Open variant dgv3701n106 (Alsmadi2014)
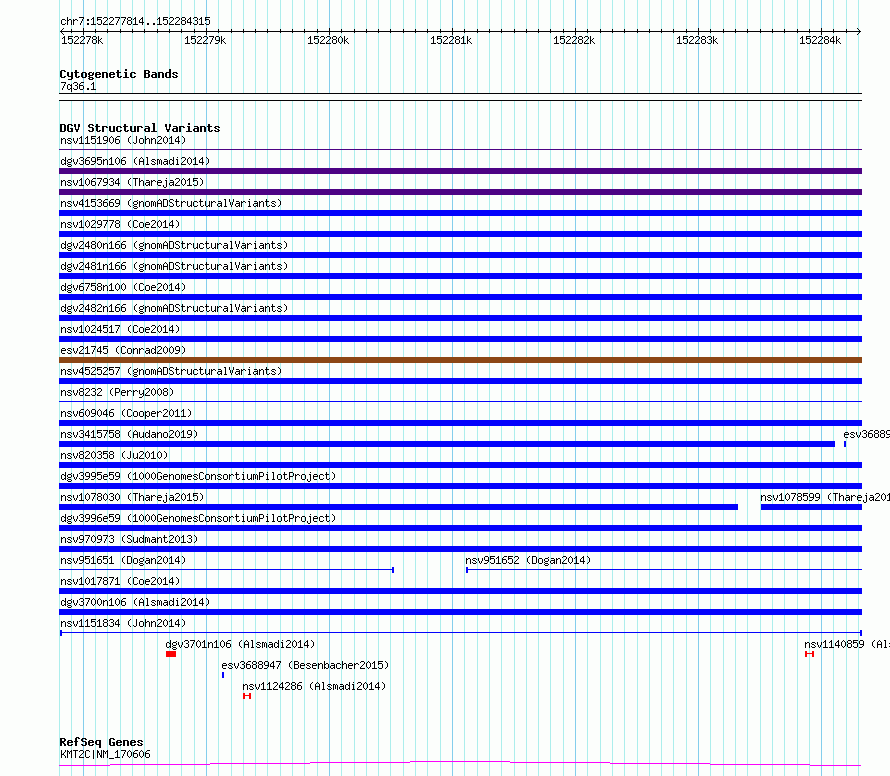890x776 pixels. (x=240, y=644)
